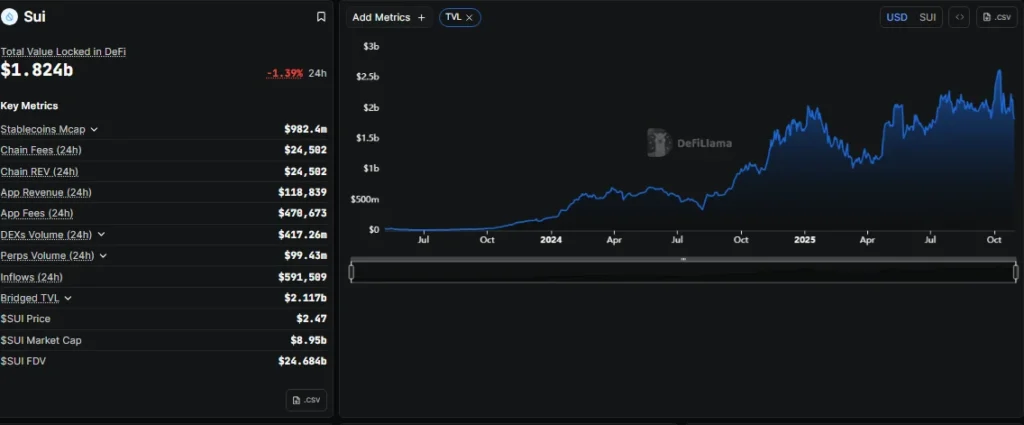This screenshot has height=425, width=1024.
Task: Click the $2.5b y-axis label
Action: point(368,77)
